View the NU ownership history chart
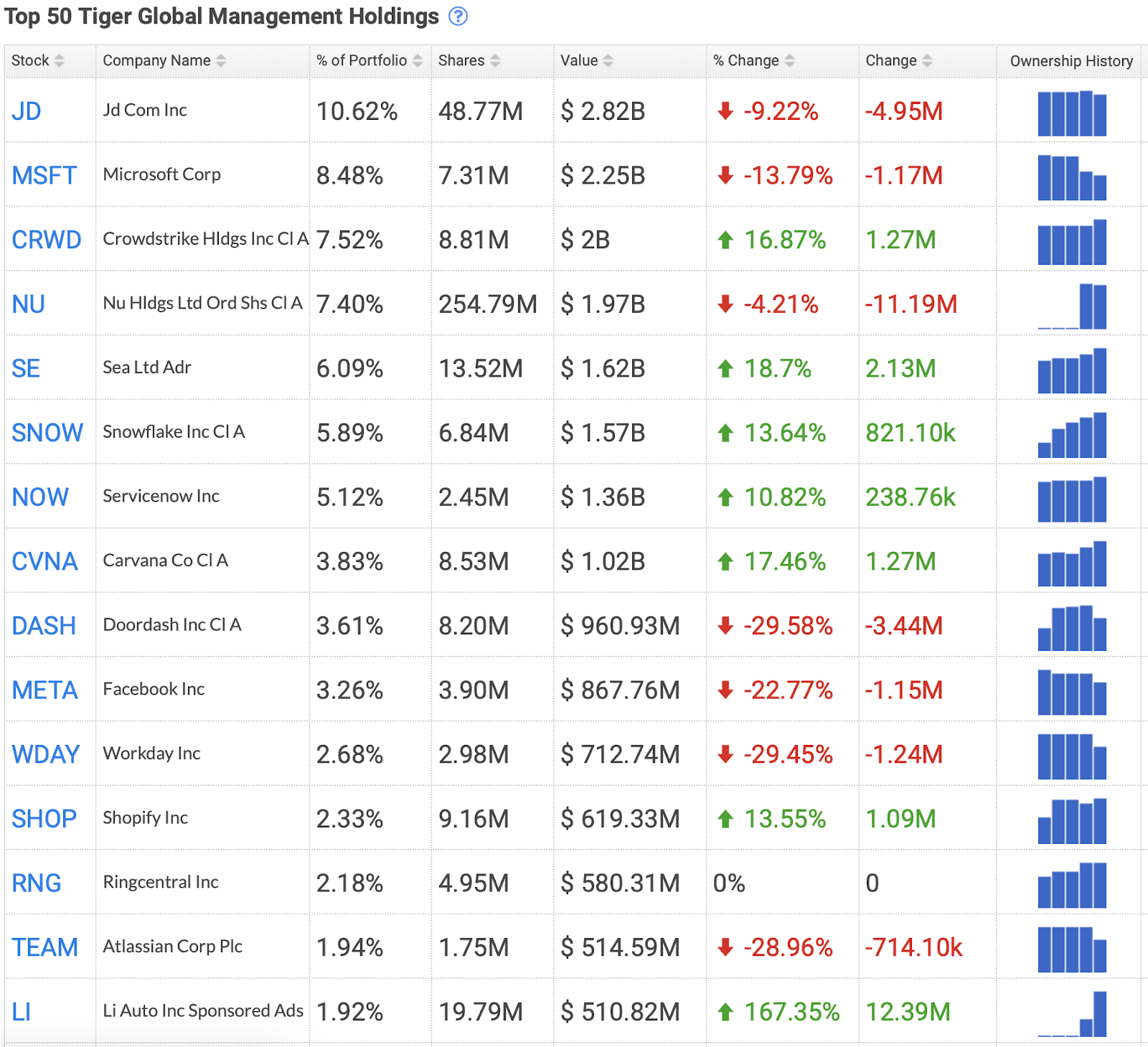The height and width of the screenshot is (1047, 1148). (x=1072, y=306)
